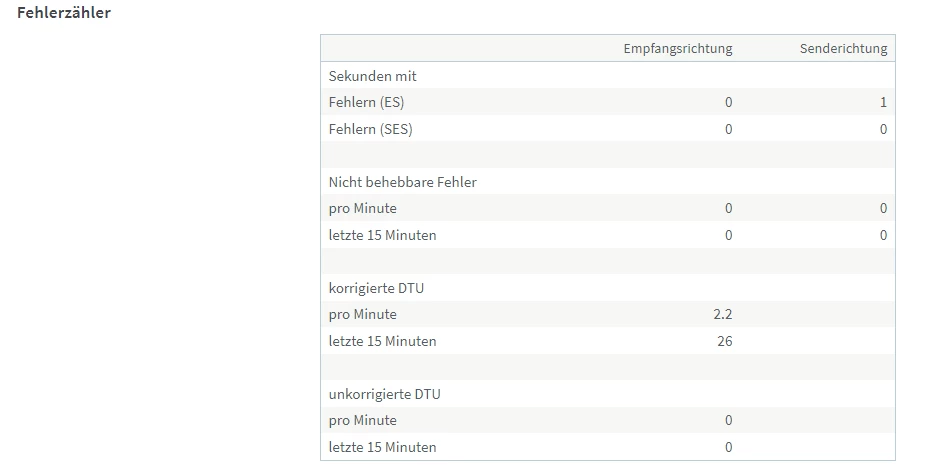Select 'pro Minute' under Nicht behebbare Fehler
This screenshot has width=927, height=466.
pos(362,208)
